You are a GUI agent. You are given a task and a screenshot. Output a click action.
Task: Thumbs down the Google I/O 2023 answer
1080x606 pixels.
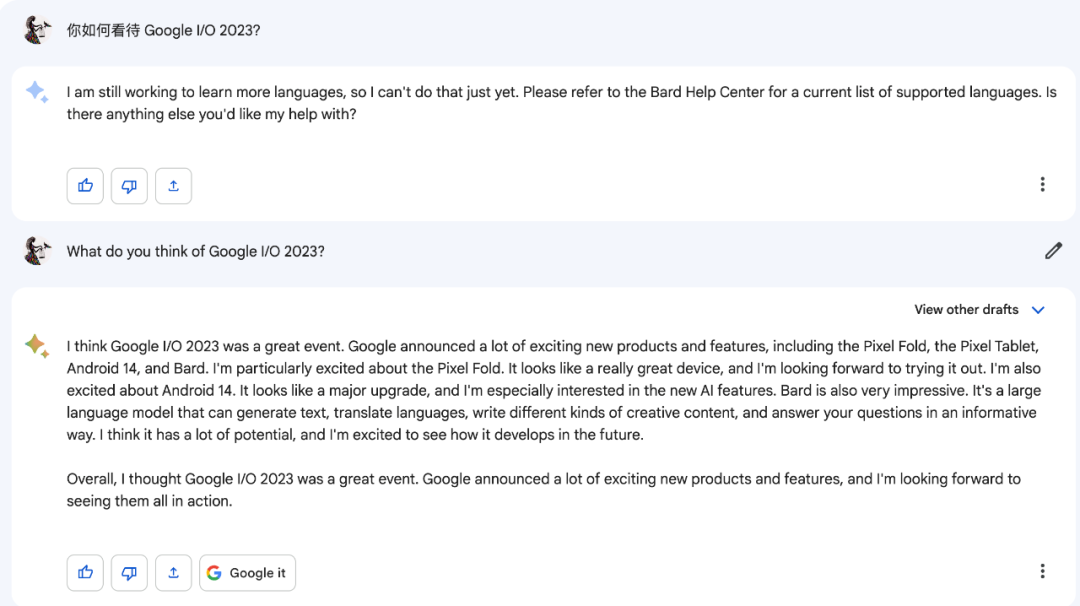point(129,573)
